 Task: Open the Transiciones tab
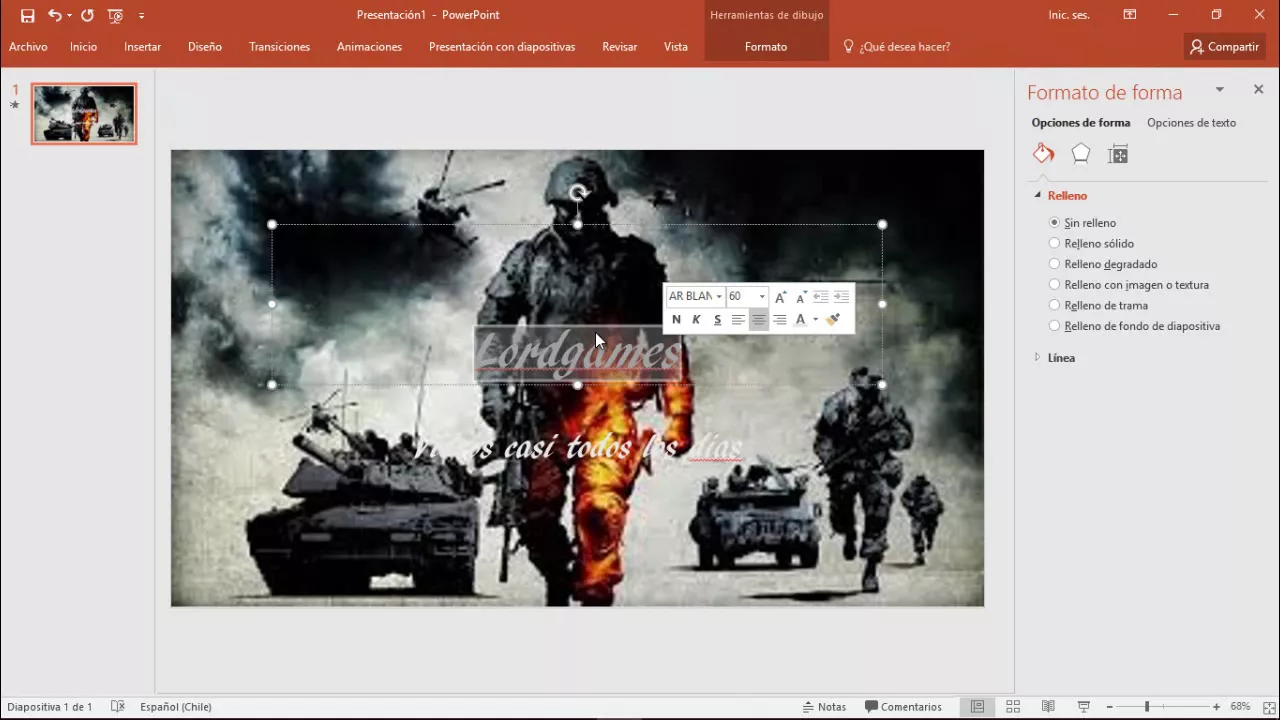pos(279,47)
